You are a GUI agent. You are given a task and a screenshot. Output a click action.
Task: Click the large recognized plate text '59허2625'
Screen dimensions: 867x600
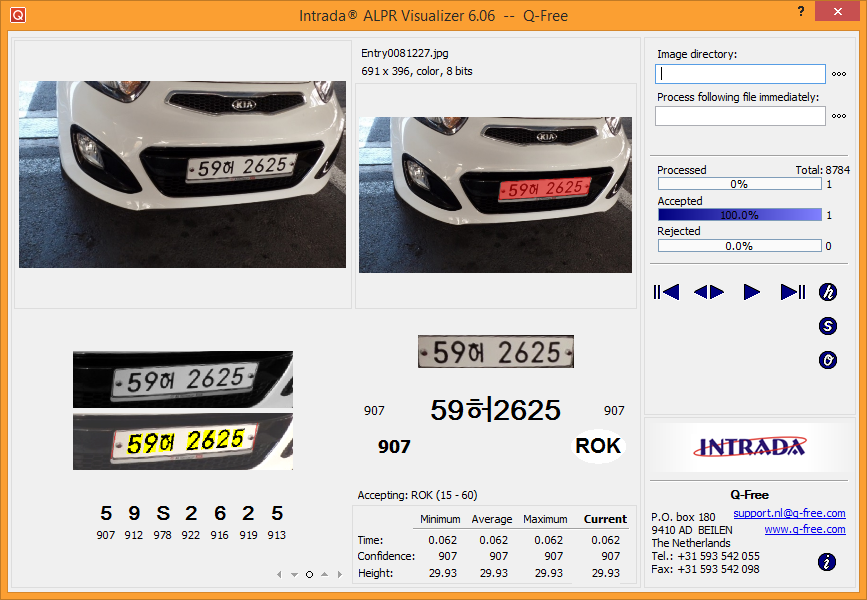point(495,410)
